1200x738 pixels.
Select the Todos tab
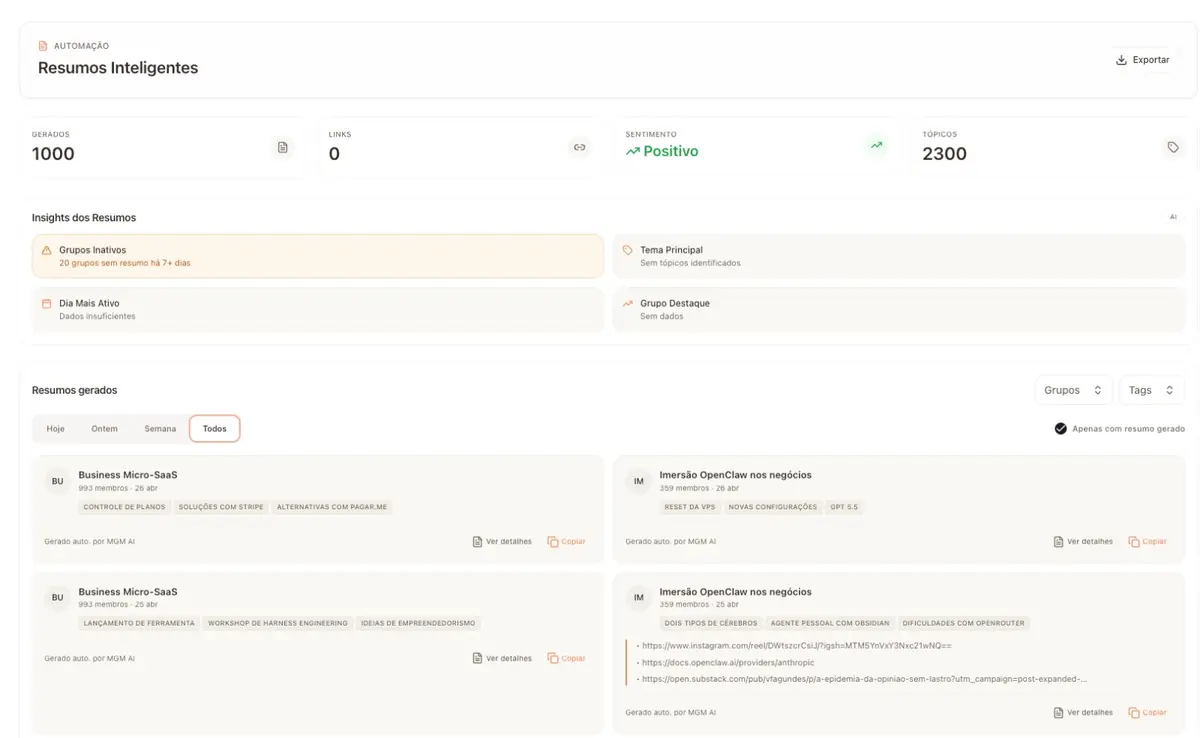(x=214, y=429)
